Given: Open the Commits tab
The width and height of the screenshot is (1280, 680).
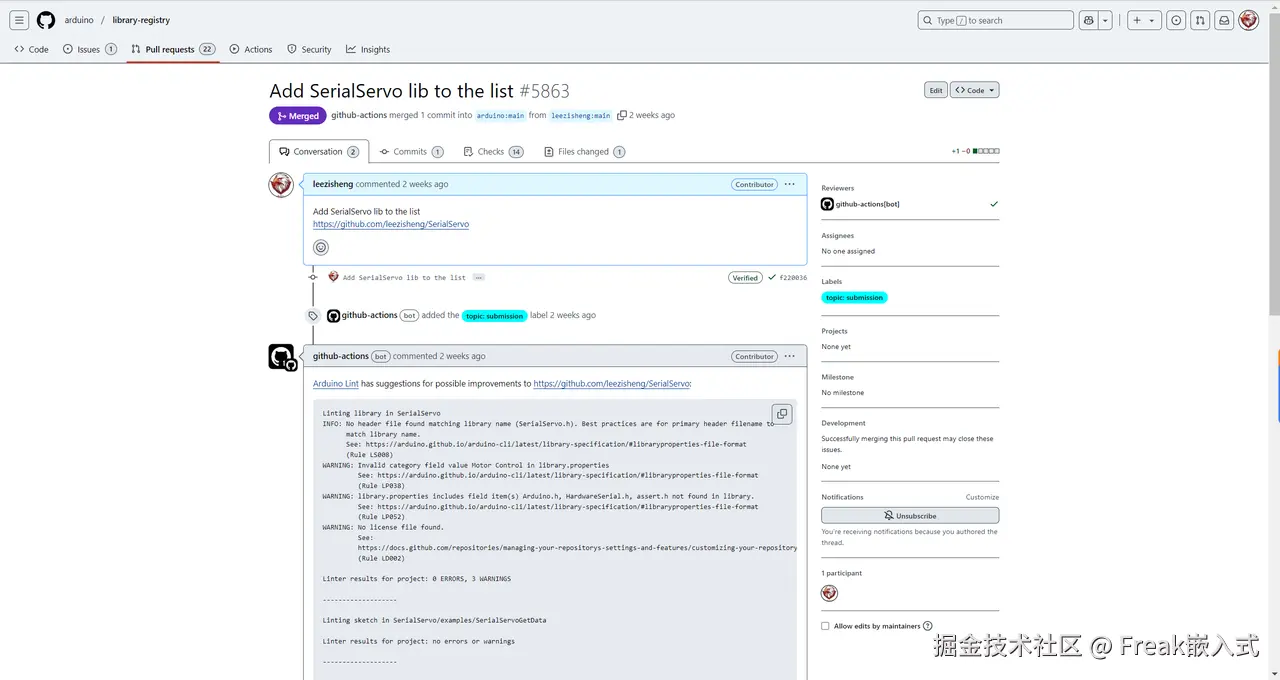Looking at the screenshot, I should pyautogui.click(x=411, y=152).
